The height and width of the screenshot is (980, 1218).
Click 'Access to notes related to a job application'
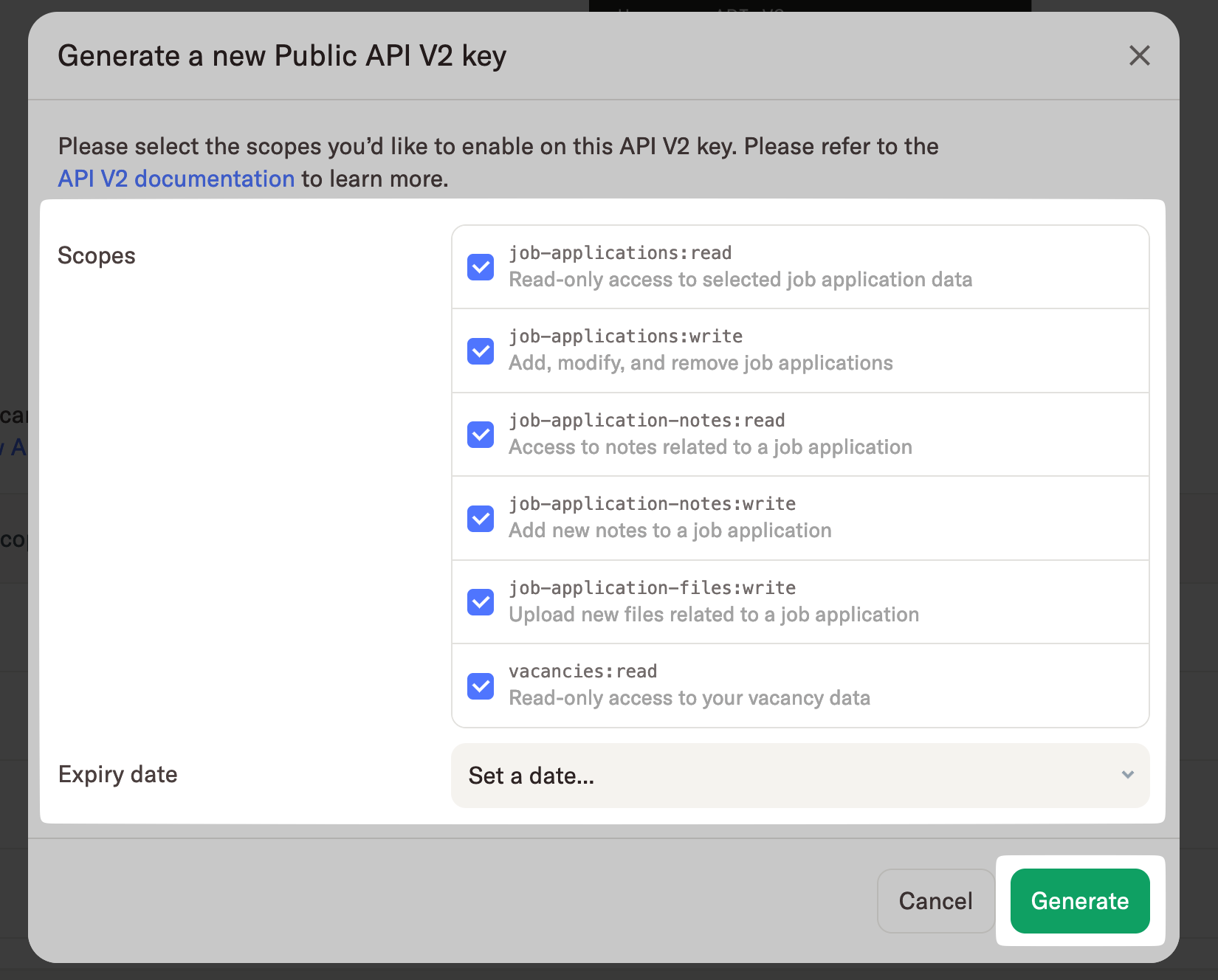pyautogui.click(x=710, y=447)
